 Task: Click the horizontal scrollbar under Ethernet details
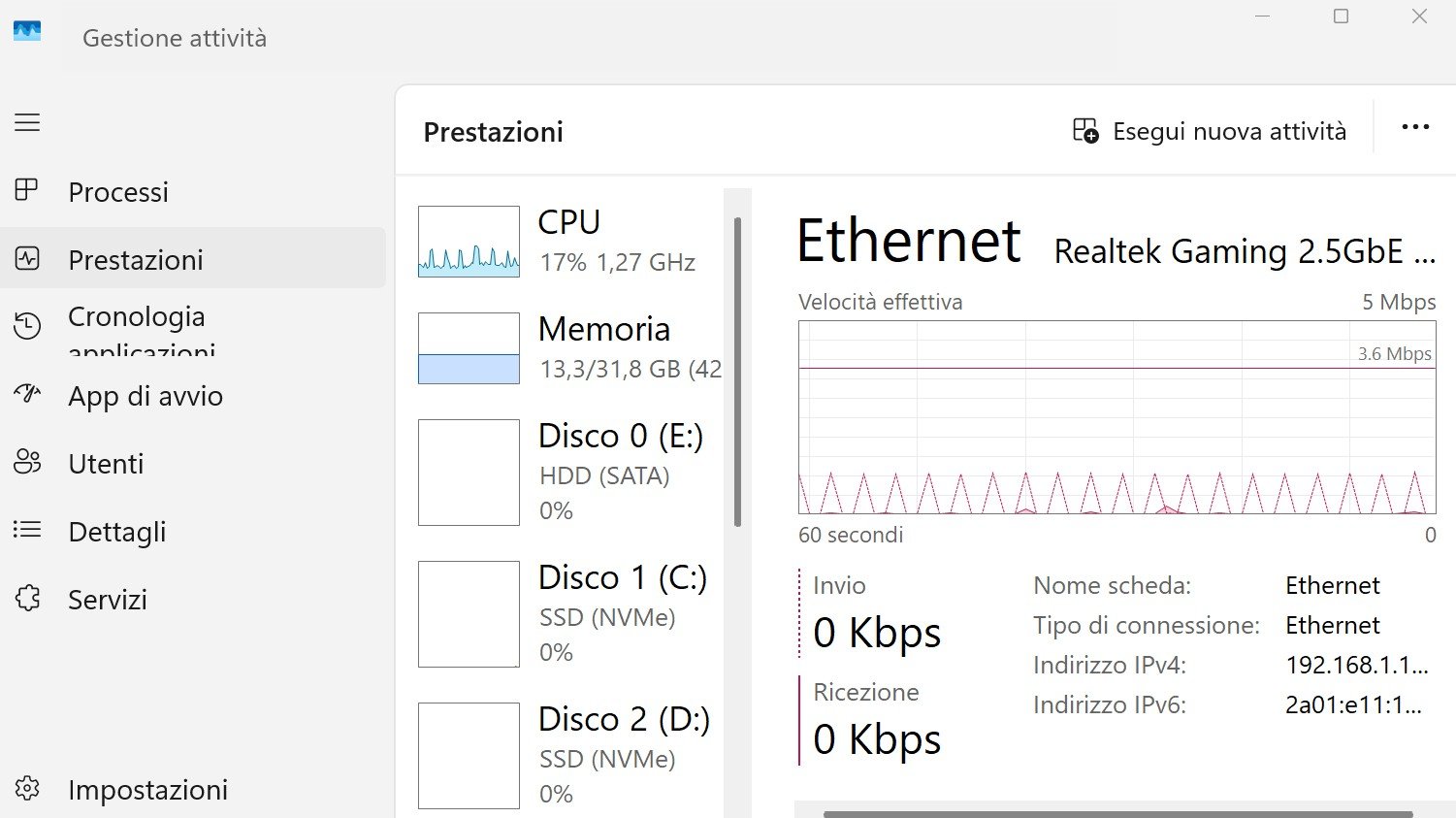(1117, 813)
